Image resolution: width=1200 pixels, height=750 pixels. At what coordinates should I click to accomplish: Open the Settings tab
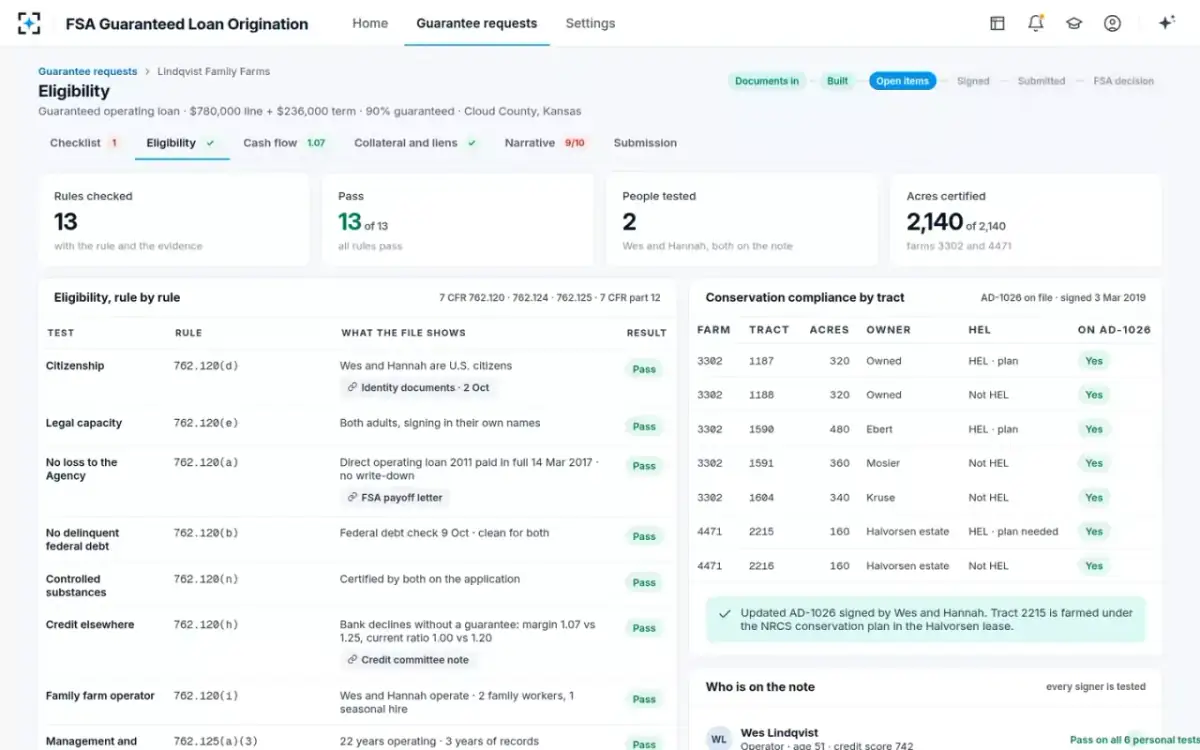point(590,23)
